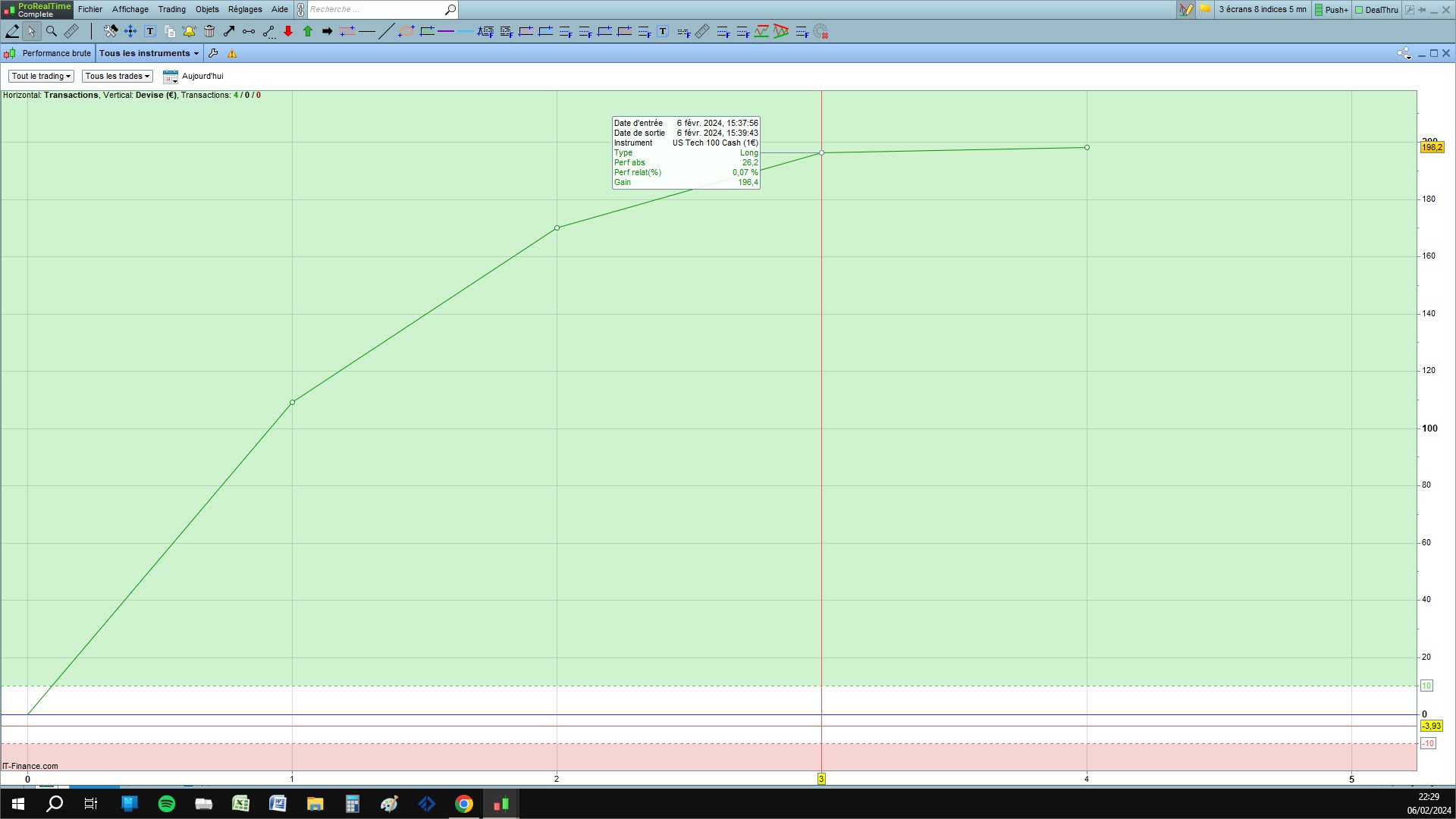The width and height of the screenshot is (1456, 819).
Task: Open the Tous les trades dropdown
Action: click(117, 76)
